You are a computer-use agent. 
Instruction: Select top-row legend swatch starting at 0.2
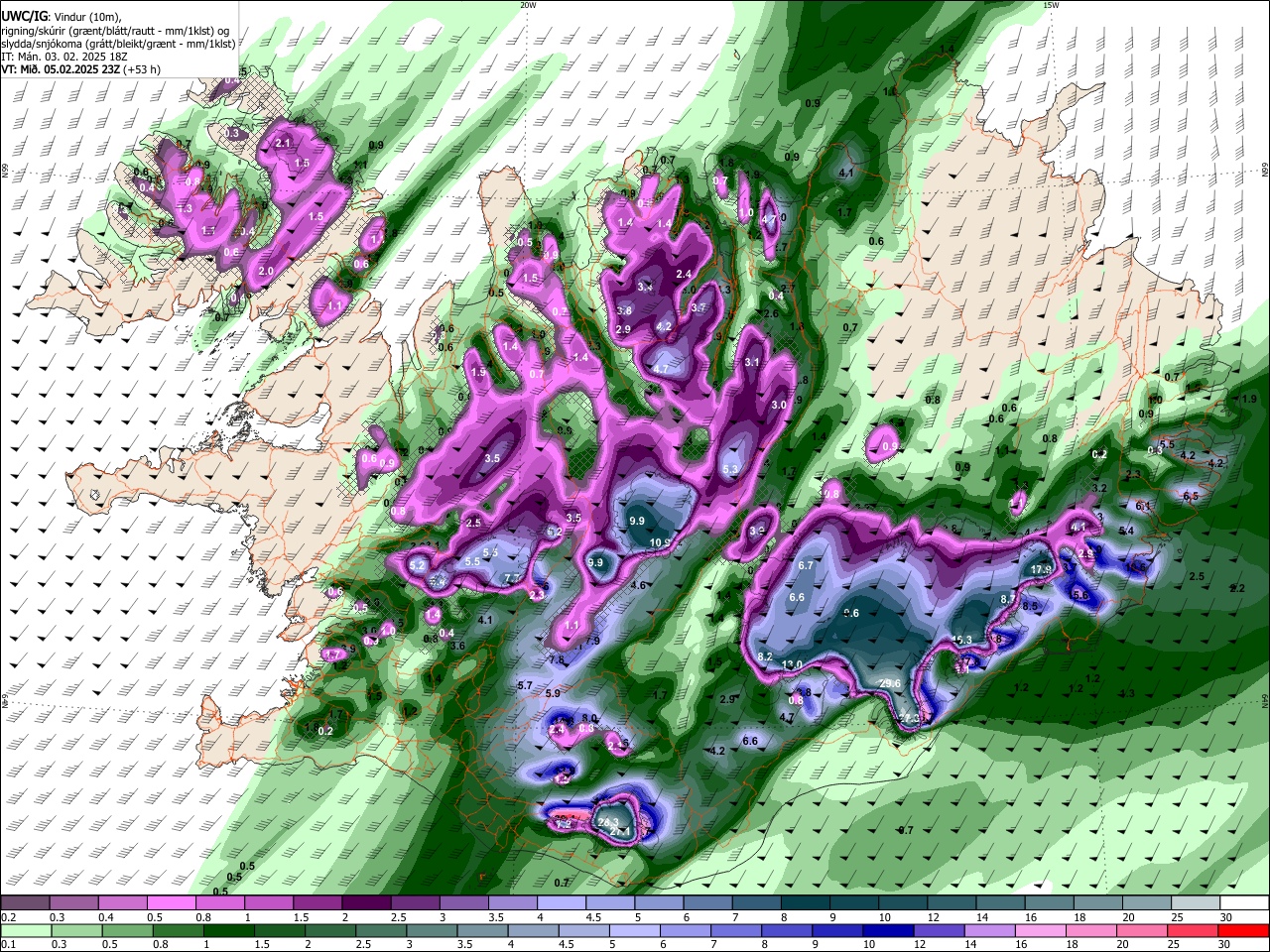[x=25, y=903]
